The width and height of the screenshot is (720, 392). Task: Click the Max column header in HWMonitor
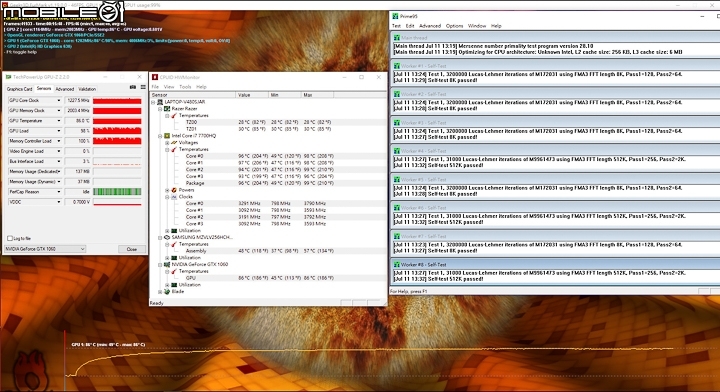coord(317,95)
